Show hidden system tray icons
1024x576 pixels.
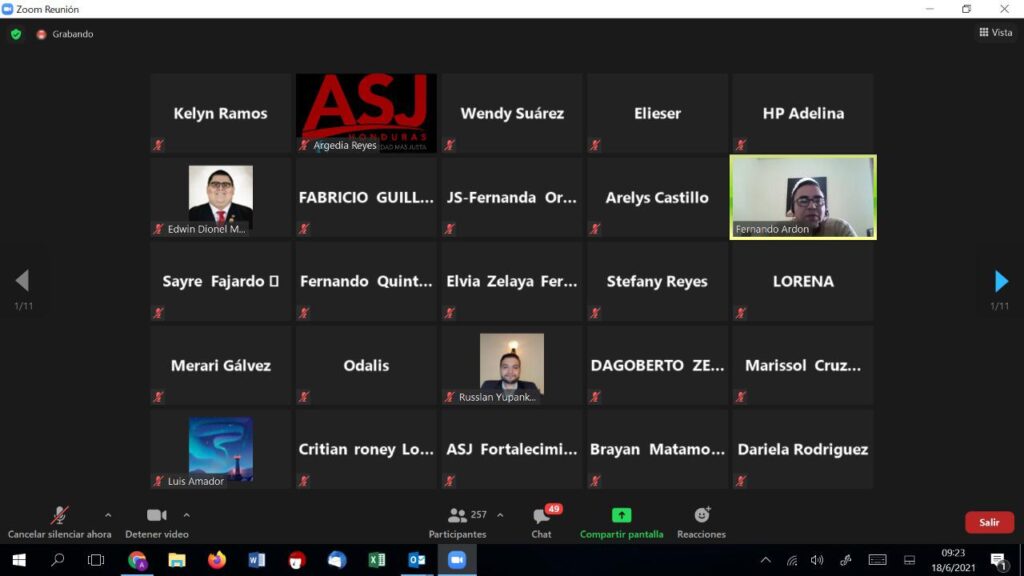tap(766, 560)
